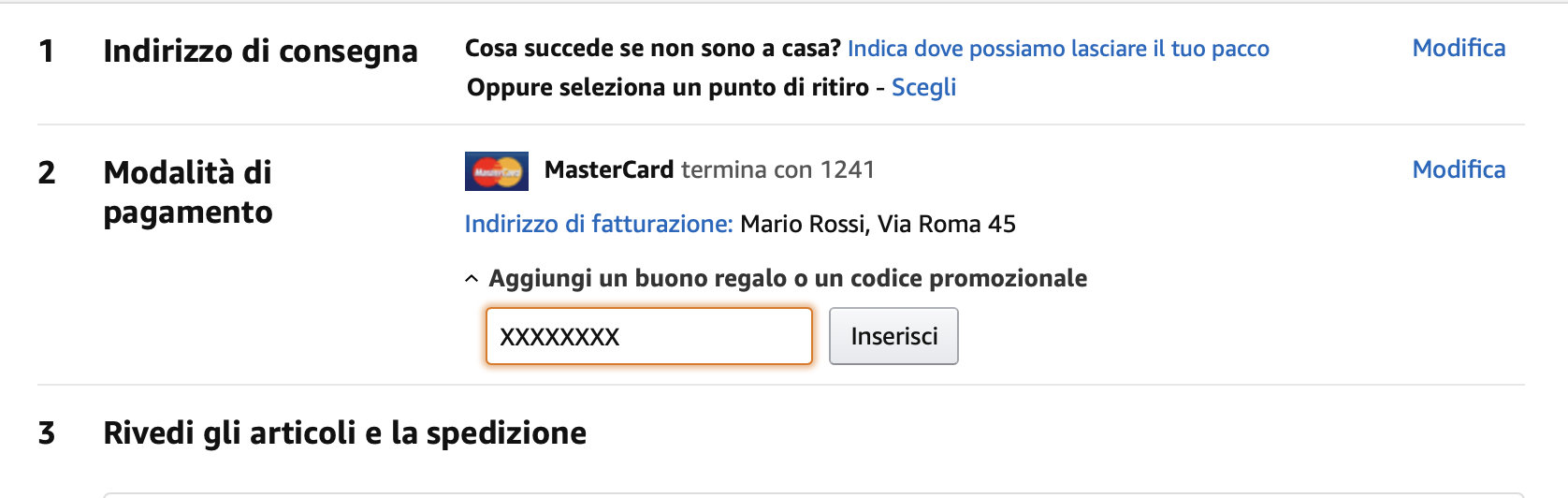
Task: Click 'MasterCard termina con 1241' text
Action: pos(709,169)
